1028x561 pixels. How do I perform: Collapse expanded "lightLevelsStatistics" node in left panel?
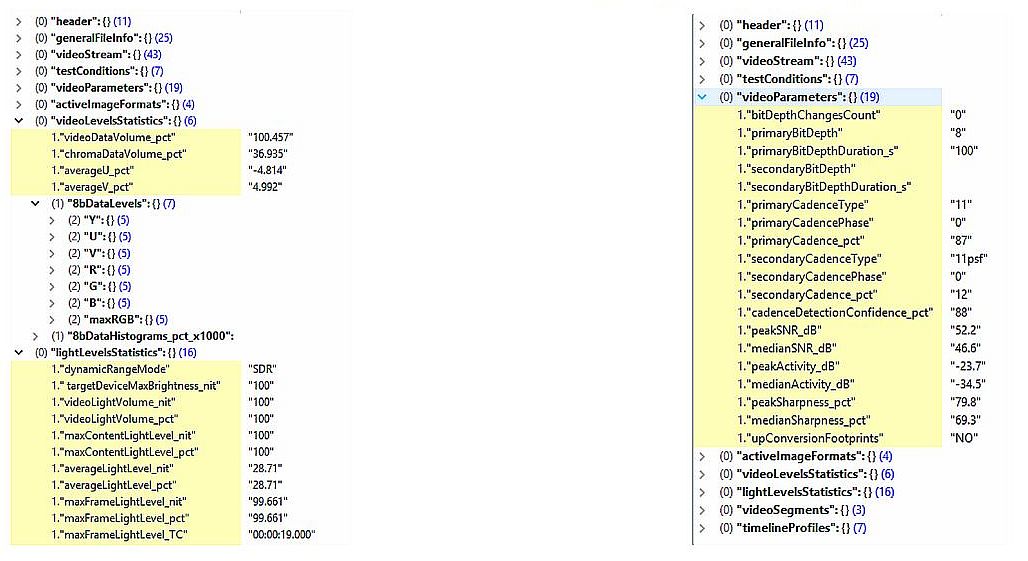click(19, 352)
